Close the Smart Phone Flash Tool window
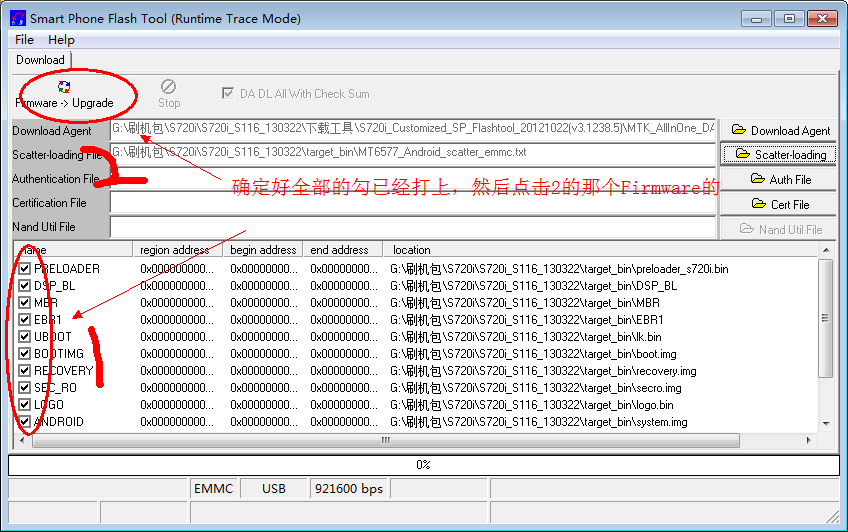Viewport: 848px width, 532px height. point(822,18)
